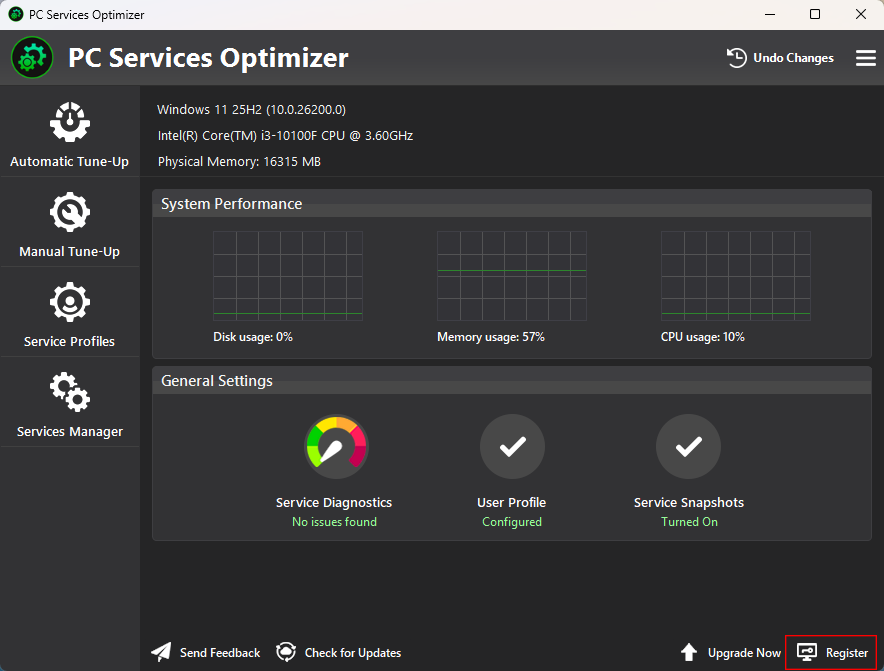Screen dimensions: 884x671
Task: Click the Send Feedback link
Action: click(220, 652)
